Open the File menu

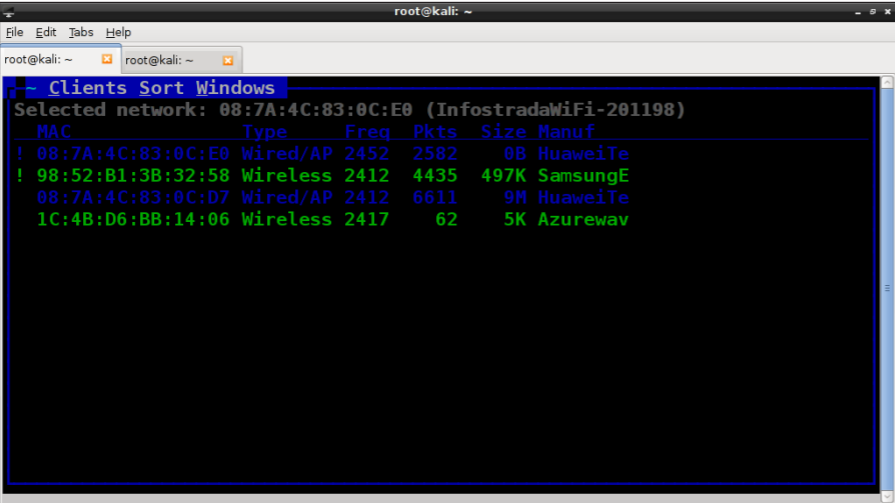click(14, 32)
